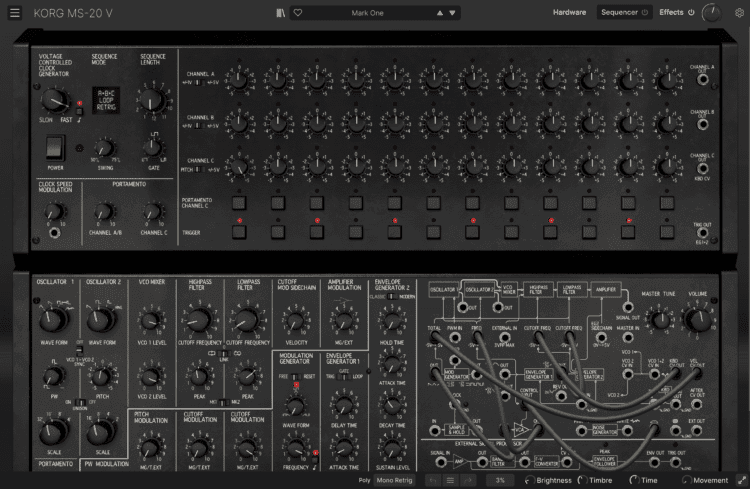Screen dimensions: 750x489
Task: Open the edit history list icon
Action: click(450, 480)
